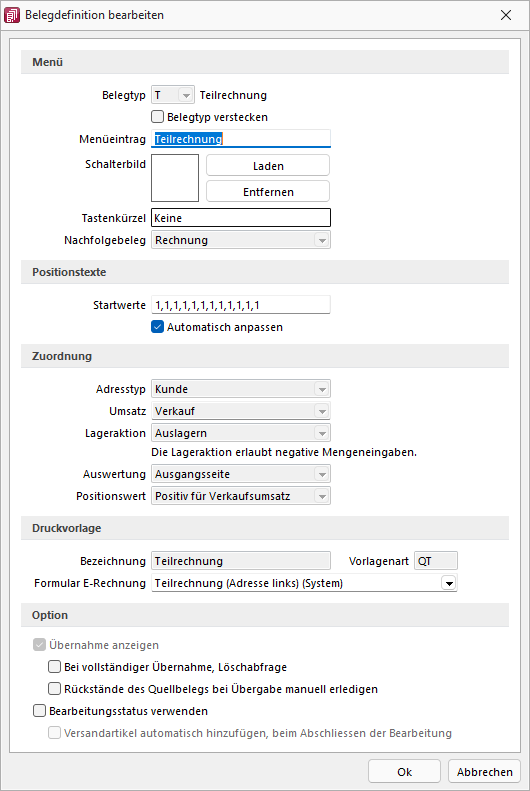The image size is (530, 791).
Task: Close the Belegdefinition bearbeiten dialog
Action: click(506, 15)
